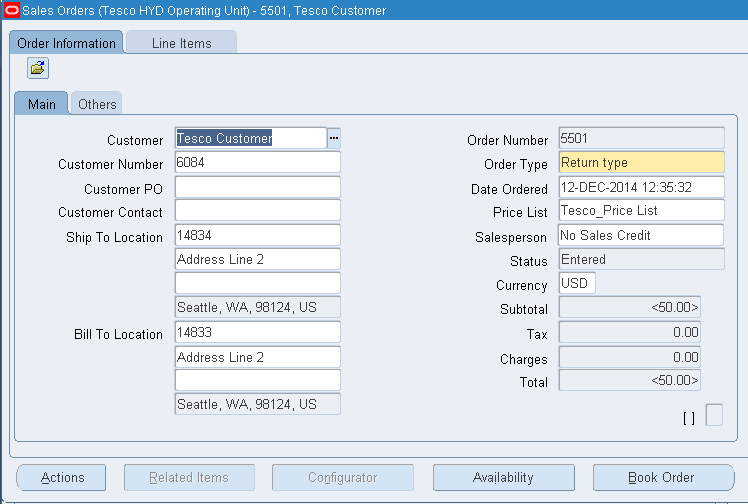
Task: Click Ship To Seattle, WA address field
Action: [x=258, y=307]
